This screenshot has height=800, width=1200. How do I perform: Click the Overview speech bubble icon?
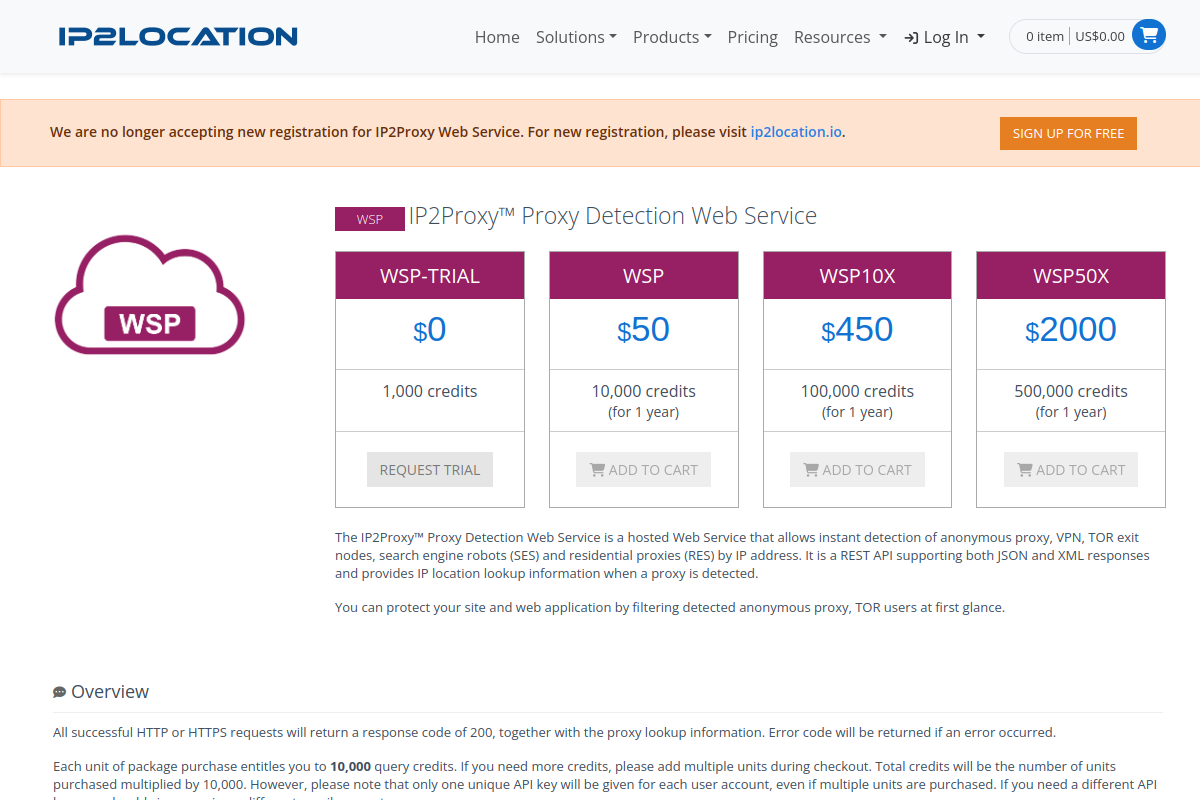(60, 692)
